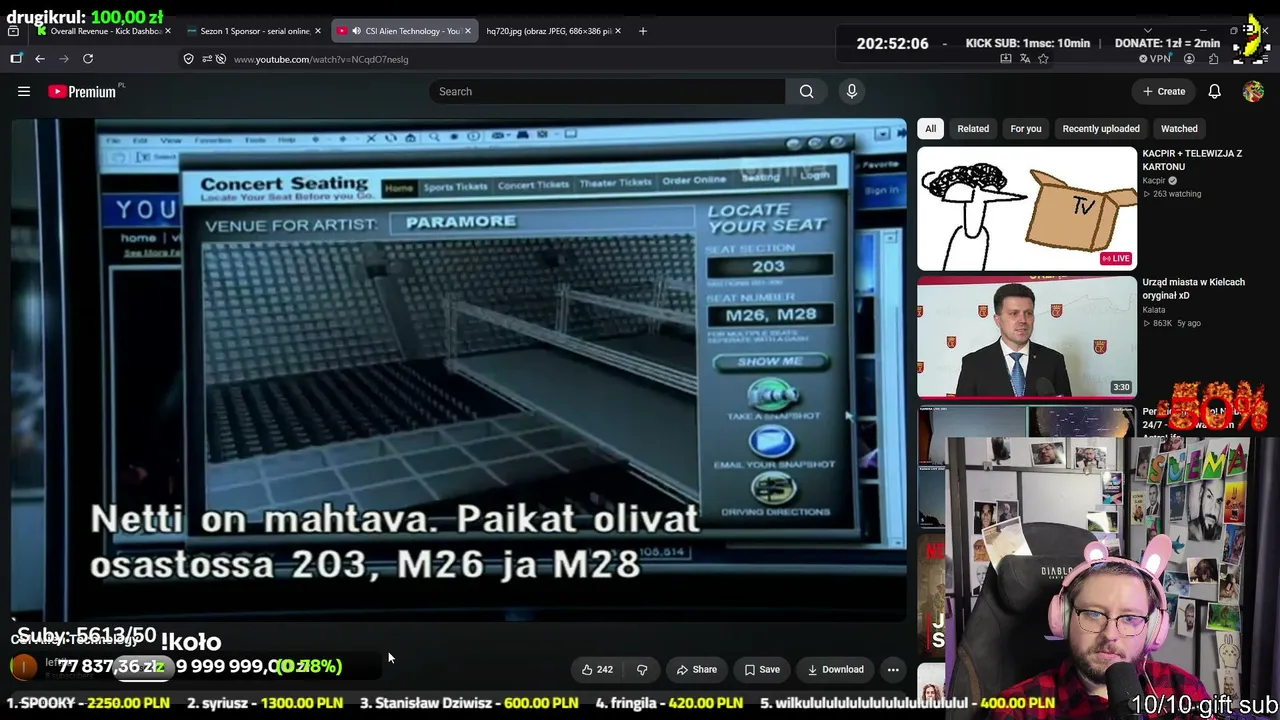This screenshot has width=1280, height=720.
Task: Open the YouTube account avatar menu
Action: click(1253, 91)
